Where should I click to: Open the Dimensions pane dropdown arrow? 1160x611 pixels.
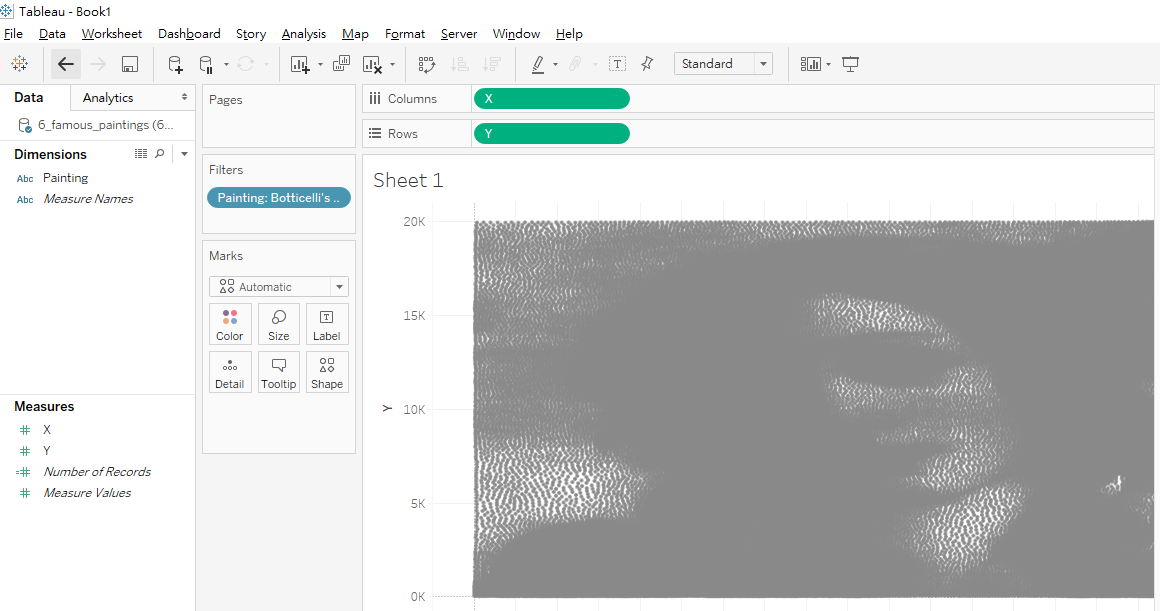click(x=184, y=154)
